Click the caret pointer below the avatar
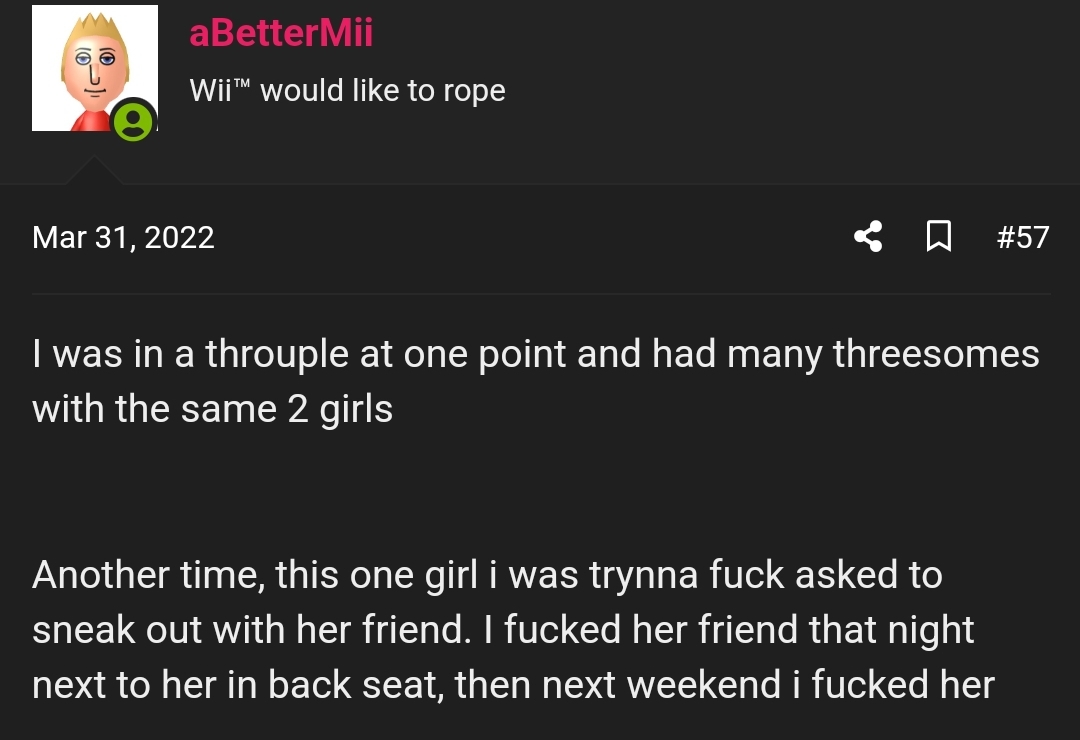This screenshot has width=1080, height=740. click(x=94, y=170)
